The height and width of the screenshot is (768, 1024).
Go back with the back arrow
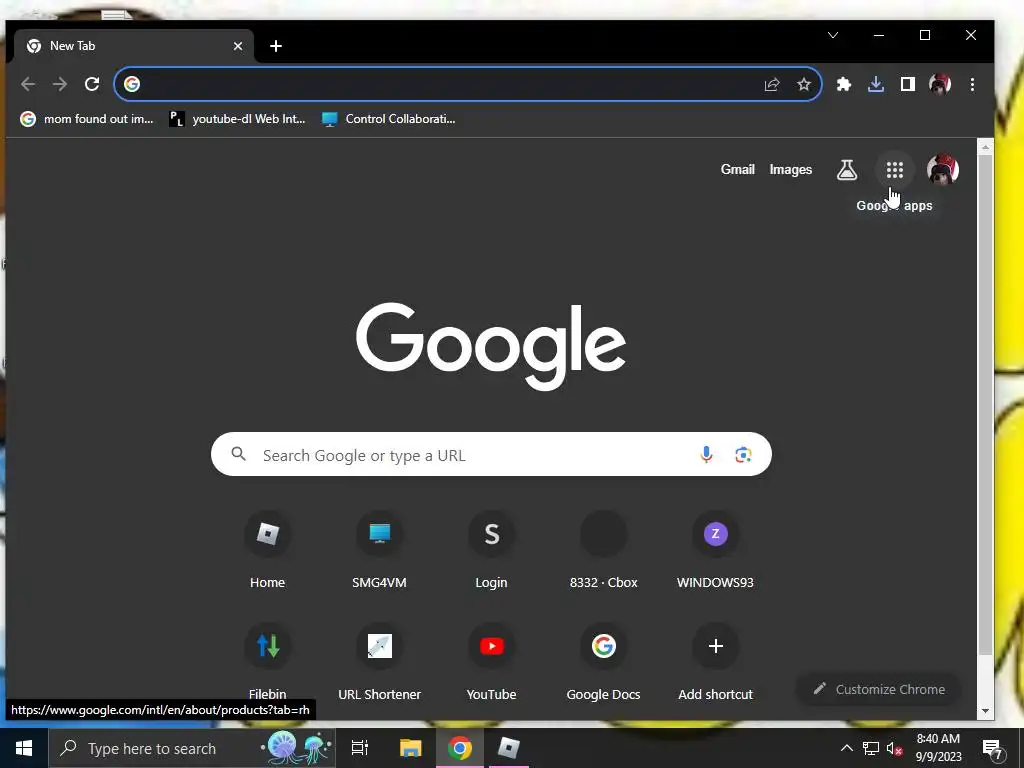(x=27, y=84)
